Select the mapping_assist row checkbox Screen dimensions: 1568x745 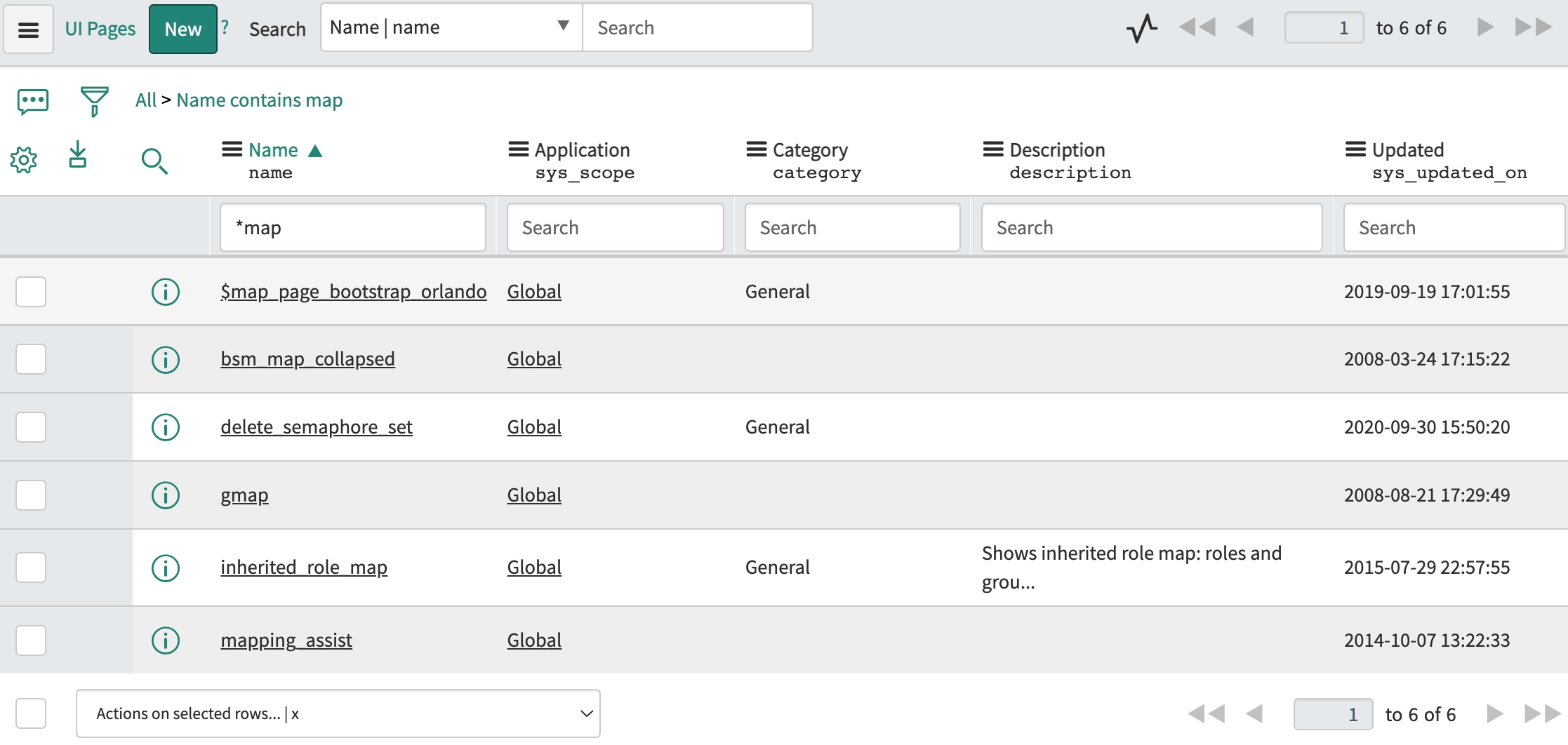coord(31,640)
